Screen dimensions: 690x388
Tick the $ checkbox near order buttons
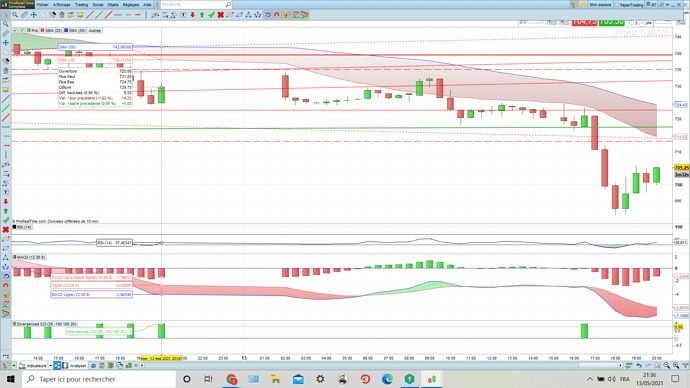[x=631, y=22]
